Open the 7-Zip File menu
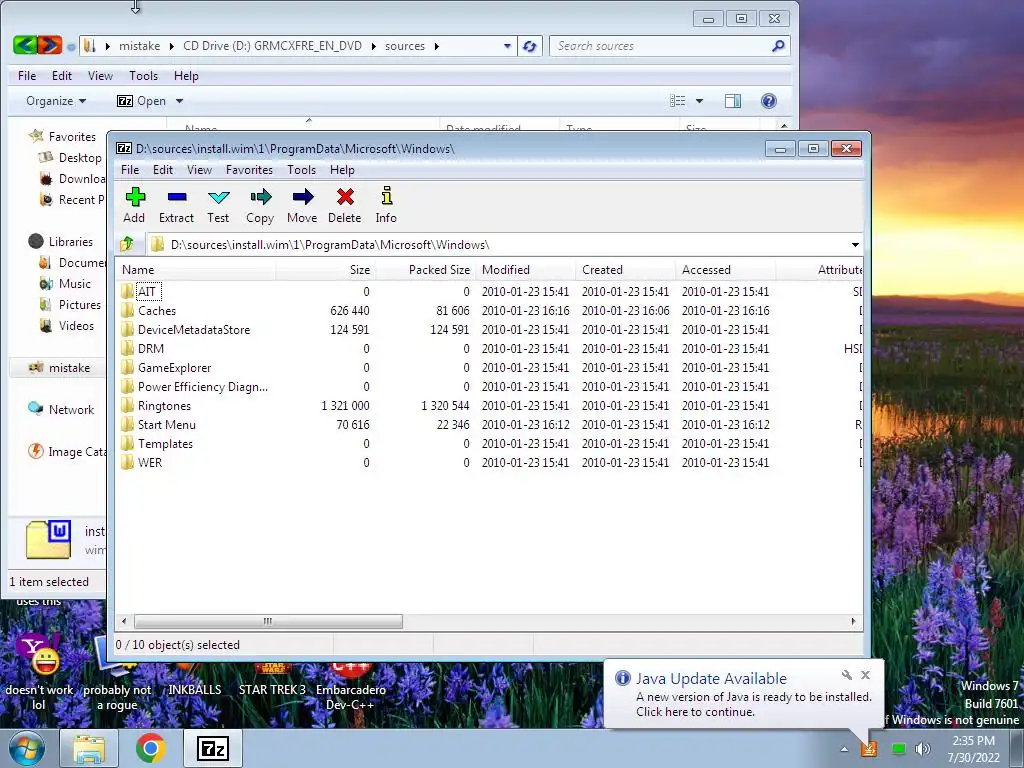 [130, 170]
